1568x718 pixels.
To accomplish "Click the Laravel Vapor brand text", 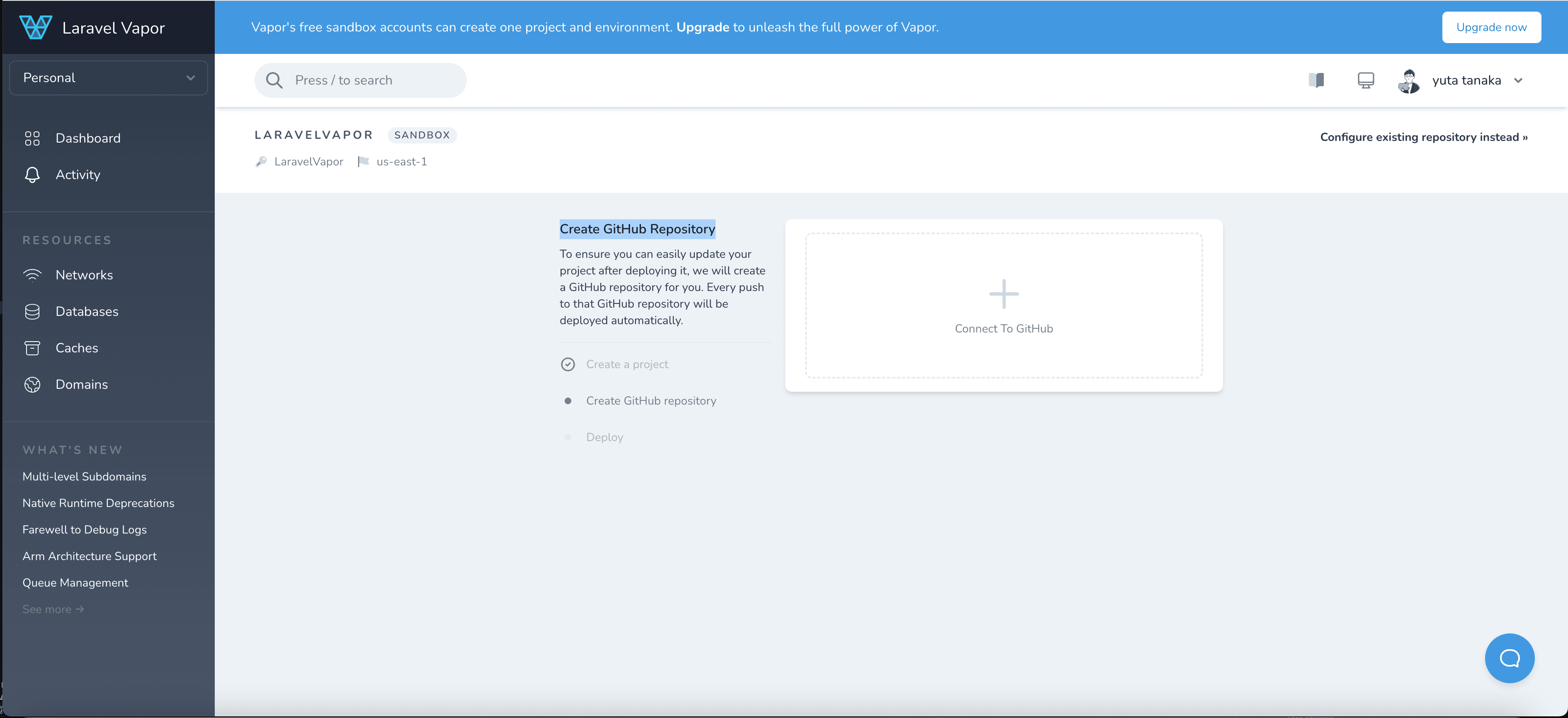I will click(113, 28).
